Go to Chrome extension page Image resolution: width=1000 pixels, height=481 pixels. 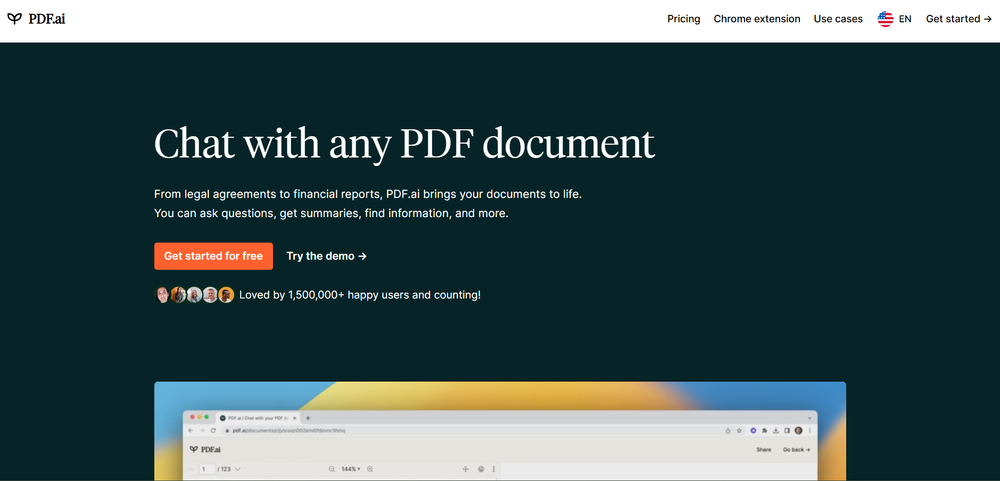[757, 19]
